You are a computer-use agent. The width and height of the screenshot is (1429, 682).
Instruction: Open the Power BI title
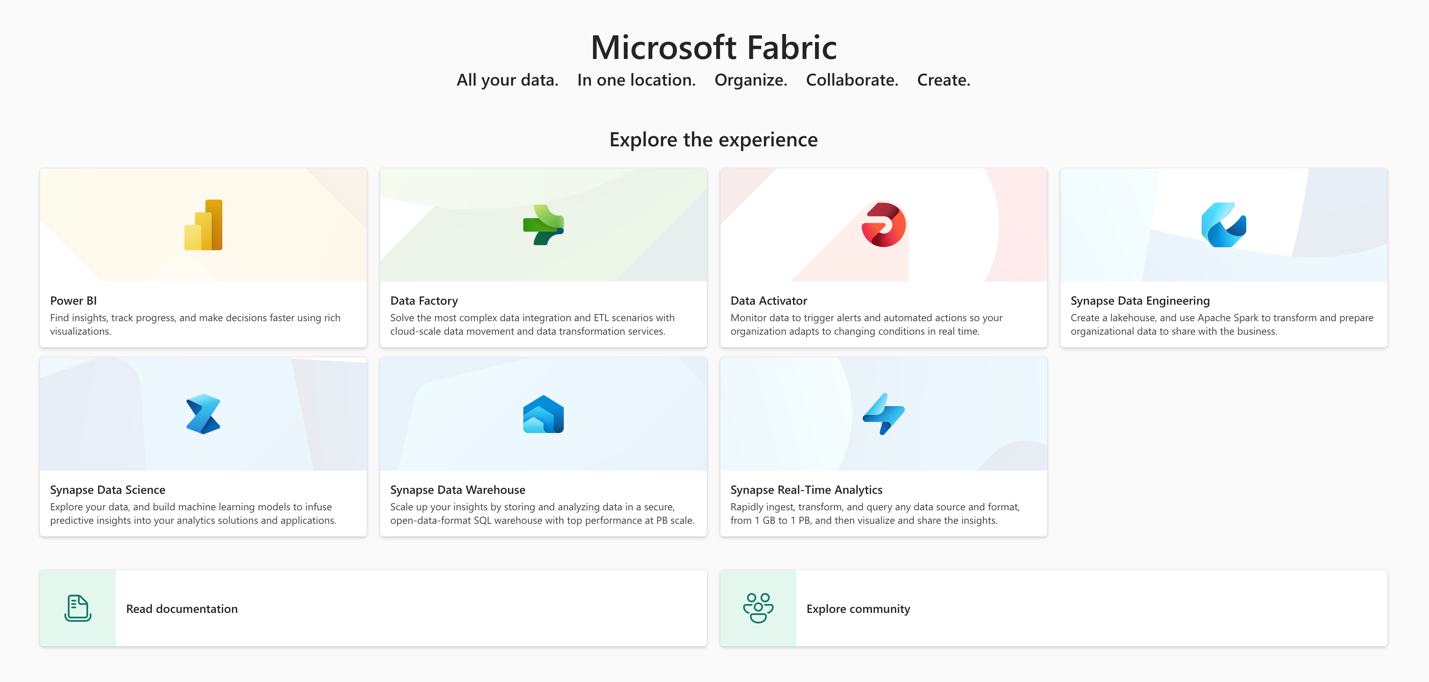73,300
